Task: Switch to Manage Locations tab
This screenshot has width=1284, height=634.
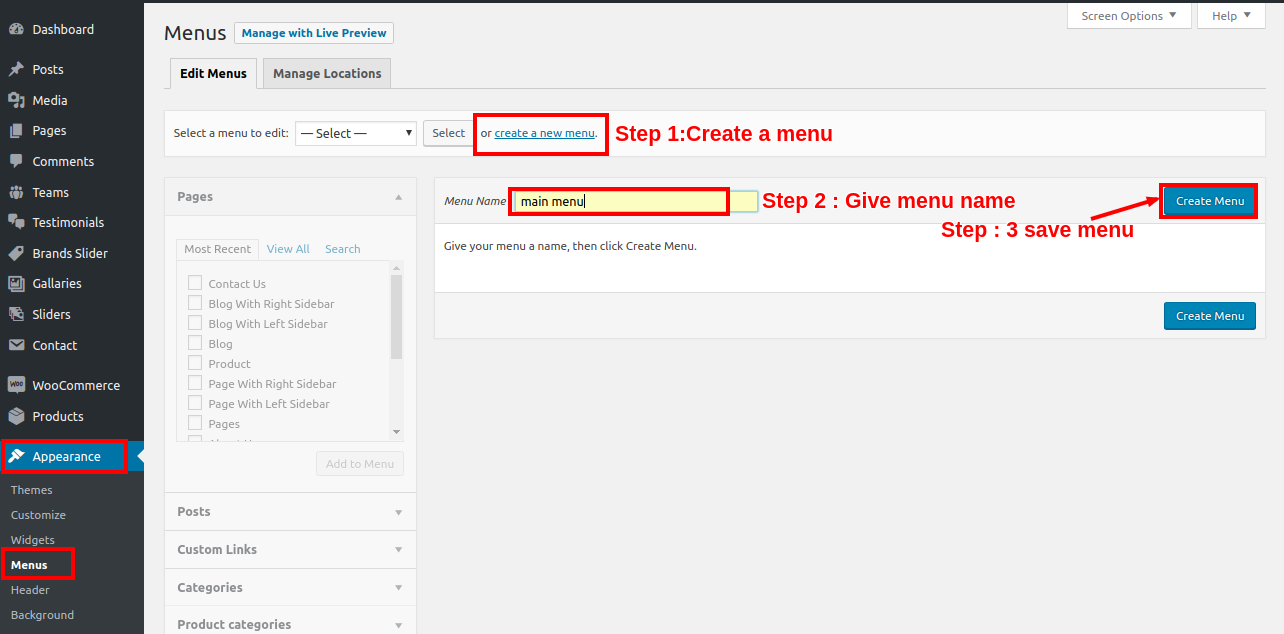Action: tap(327, 74)
